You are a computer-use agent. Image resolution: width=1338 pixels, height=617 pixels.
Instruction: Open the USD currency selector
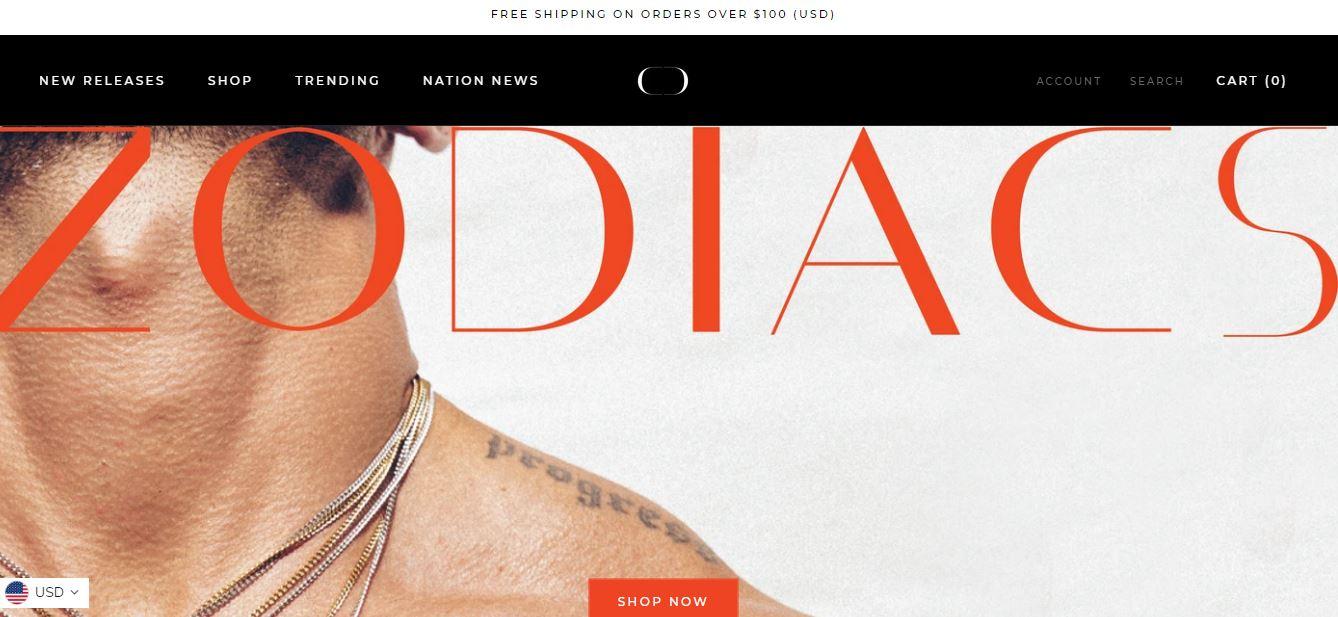coord(45,592)
